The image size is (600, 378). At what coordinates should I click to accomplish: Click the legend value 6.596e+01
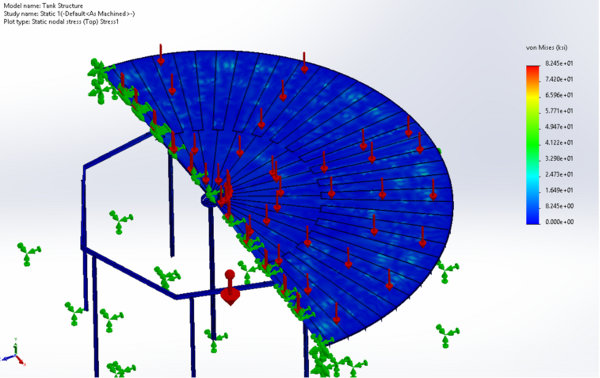(559, 95)
